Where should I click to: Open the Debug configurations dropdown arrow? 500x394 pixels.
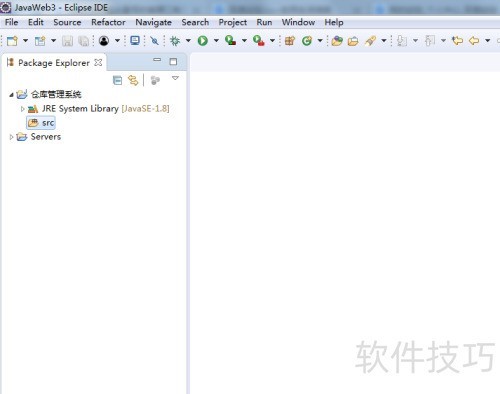click(188, 41)
